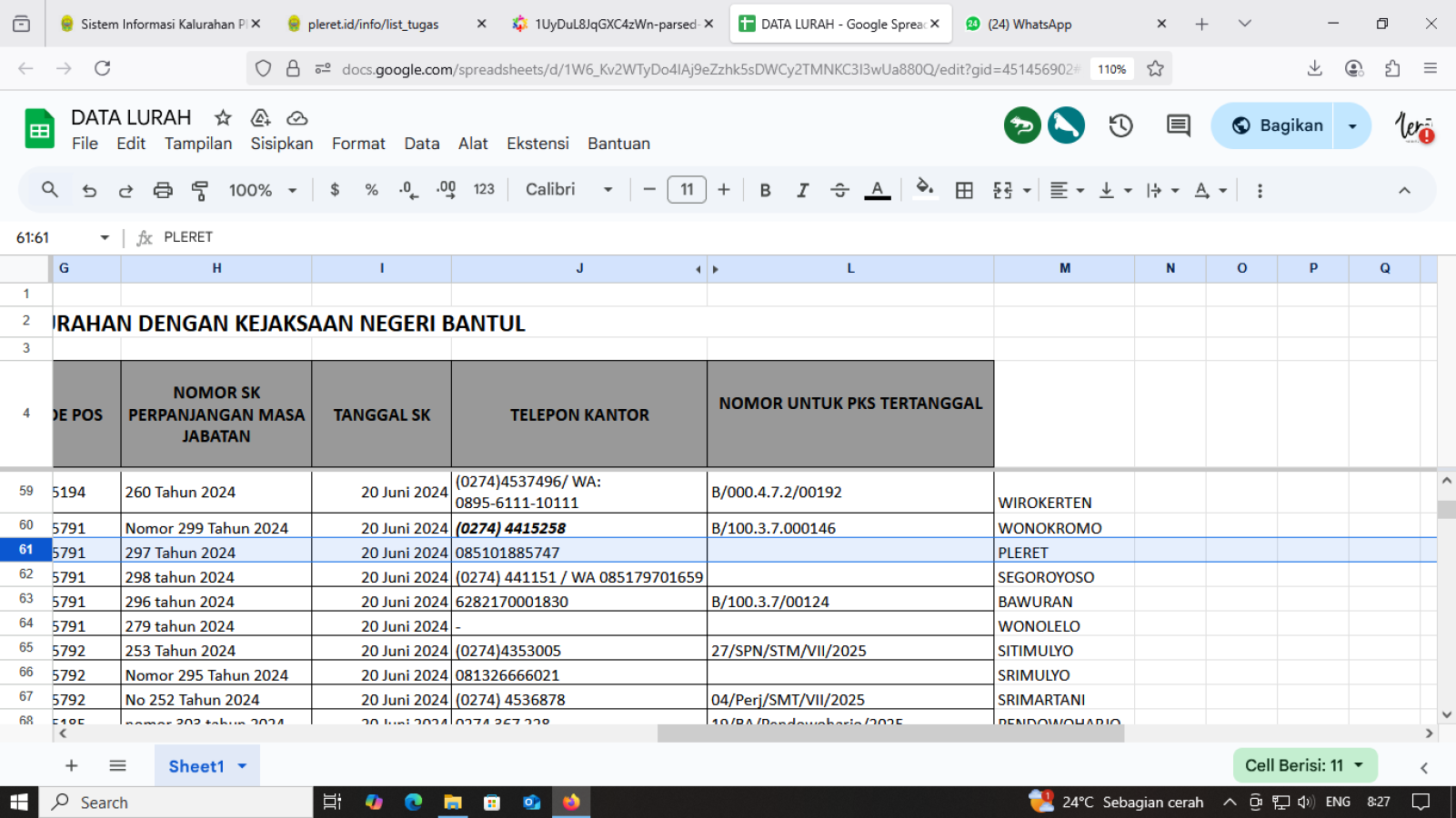
Task: Open the text rotation dropdown
Action: point(1210,190)
